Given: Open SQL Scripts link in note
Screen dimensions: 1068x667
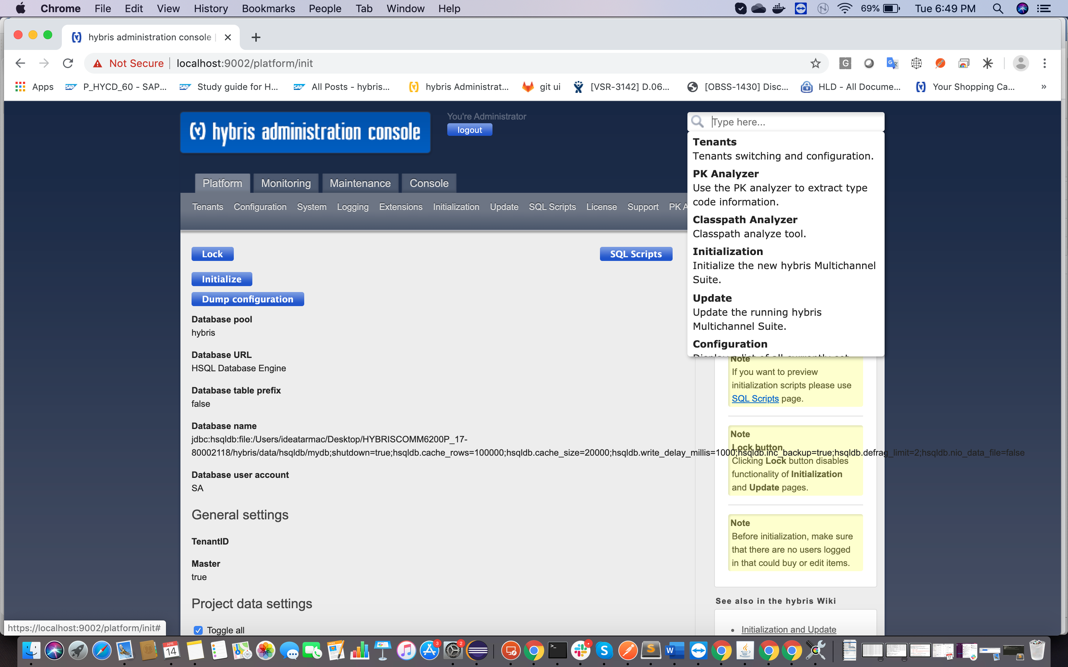Looking at the screenshot, I should click(x=754, y=399).
